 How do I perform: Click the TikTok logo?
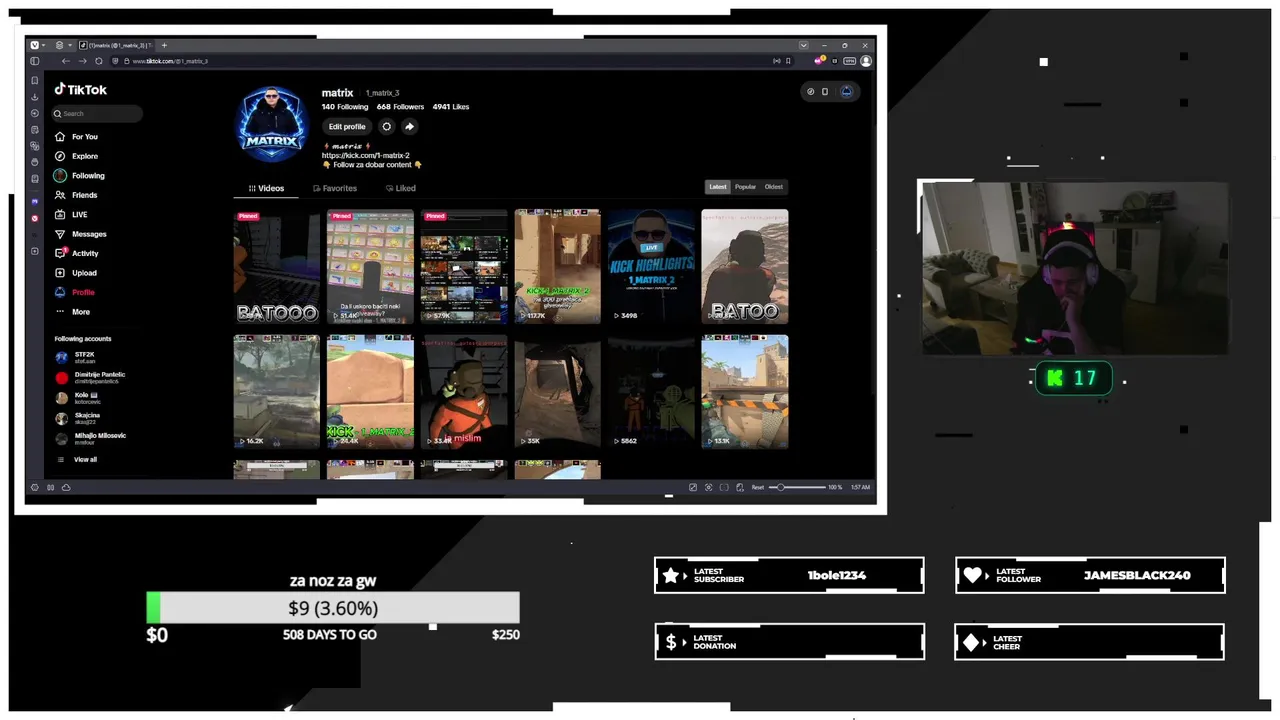[80, 89]
